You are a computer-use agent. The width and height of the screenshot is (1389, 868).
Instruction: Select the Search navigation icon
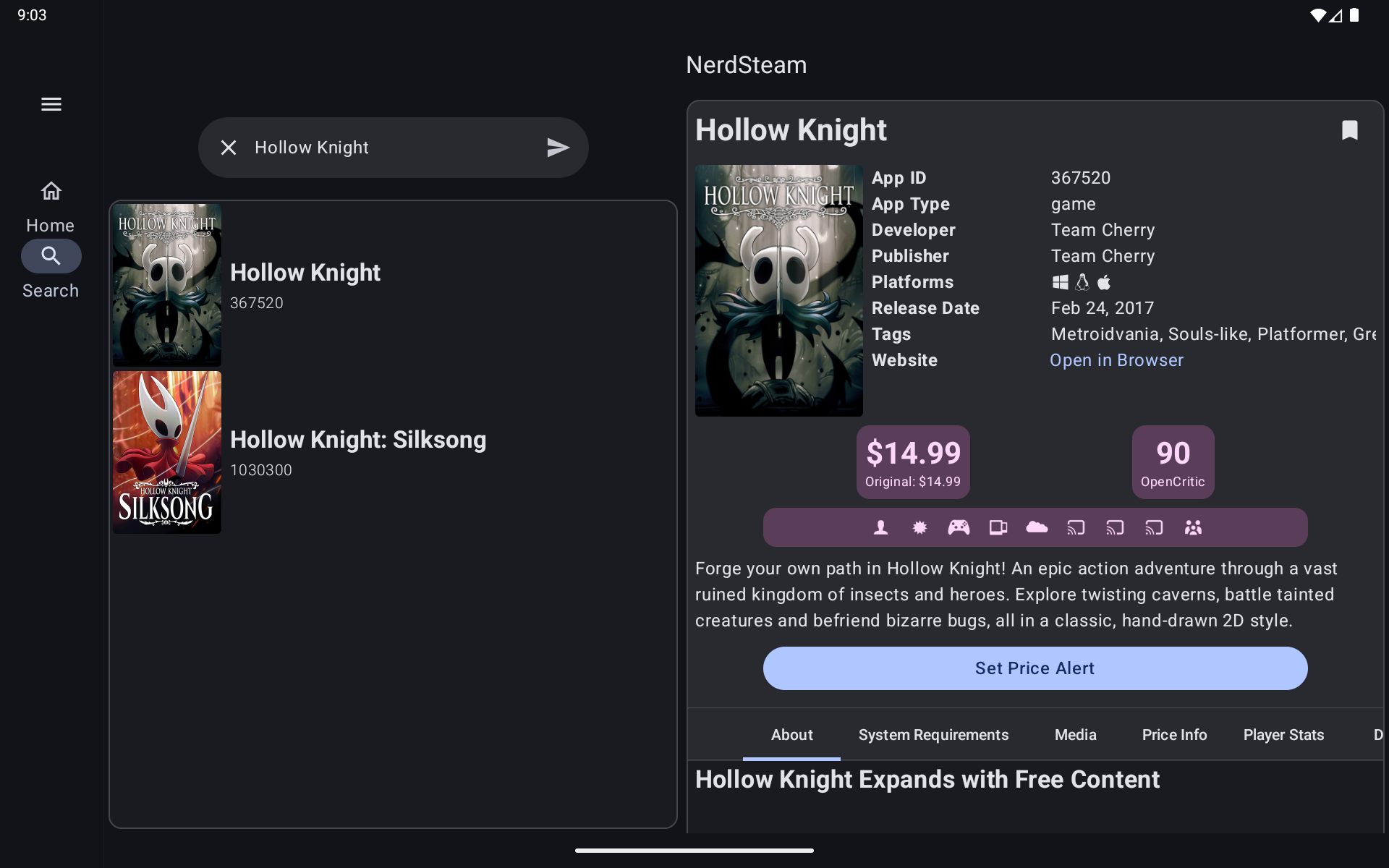coord(51,256)
